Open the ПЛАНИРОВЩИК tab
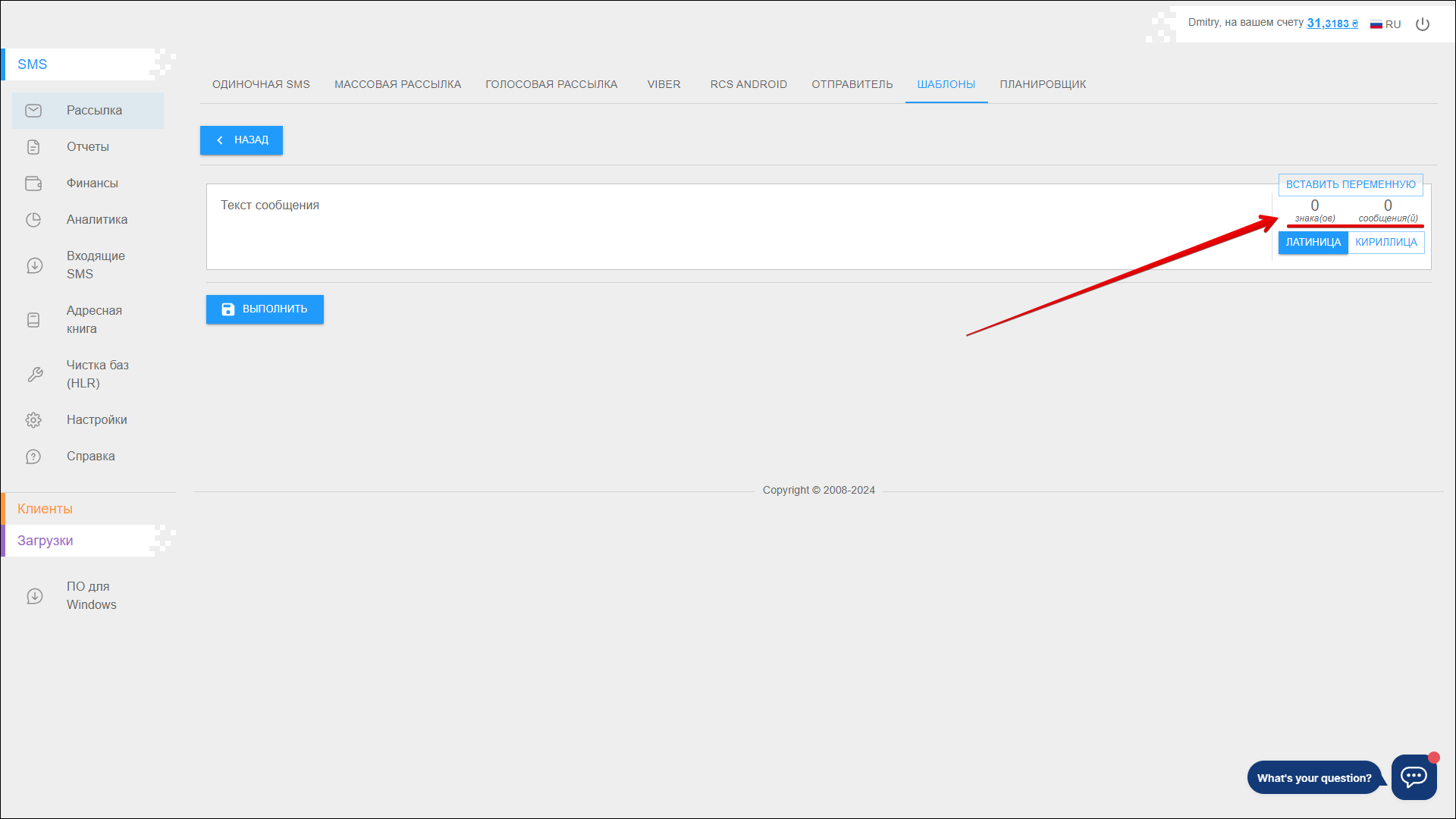This screenshot has height=819, width=1456. tap(1043, 84)
